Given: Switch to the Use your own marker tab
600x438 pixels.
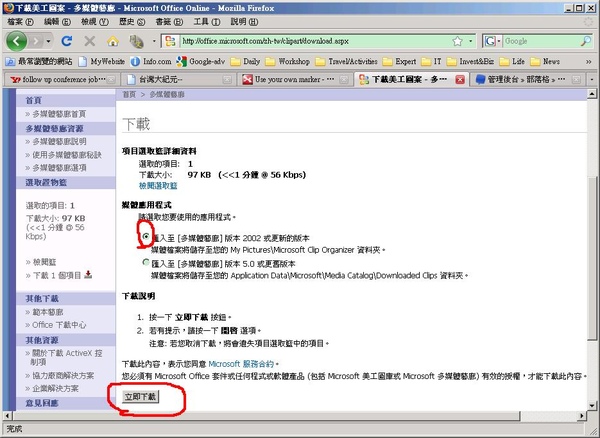Looking at the screenshot, I should 295,80.
